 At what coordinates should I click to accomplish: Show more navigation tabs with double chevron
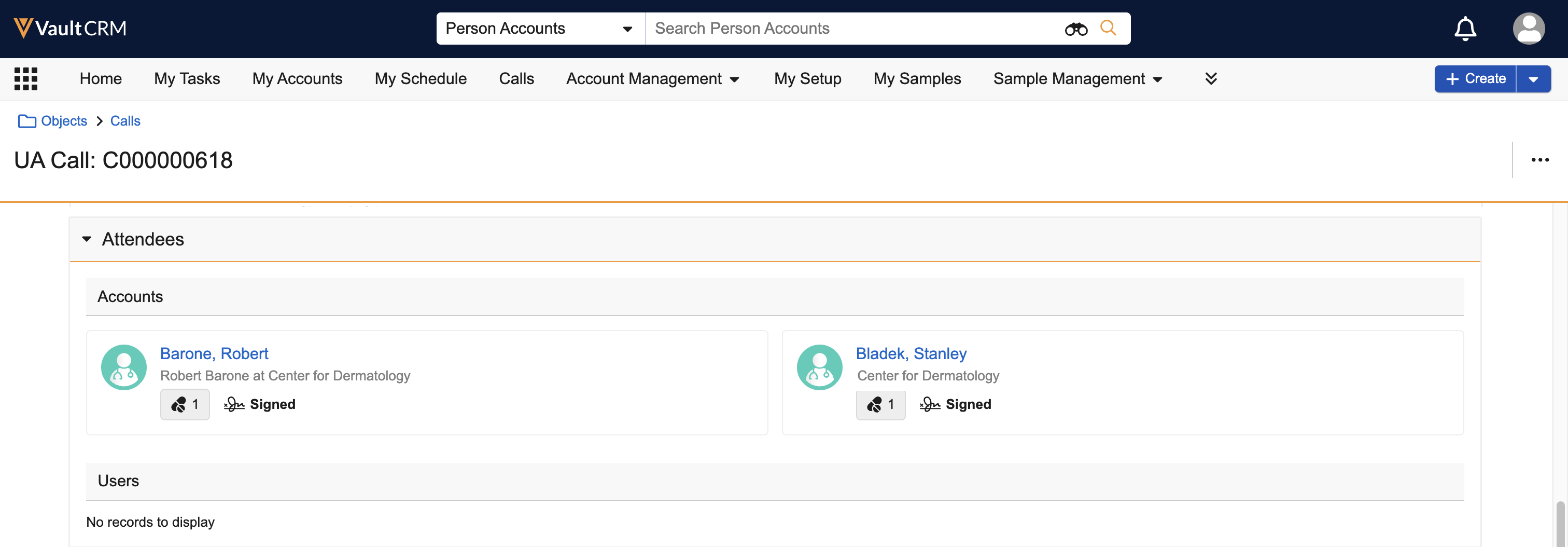point(1211,78)
